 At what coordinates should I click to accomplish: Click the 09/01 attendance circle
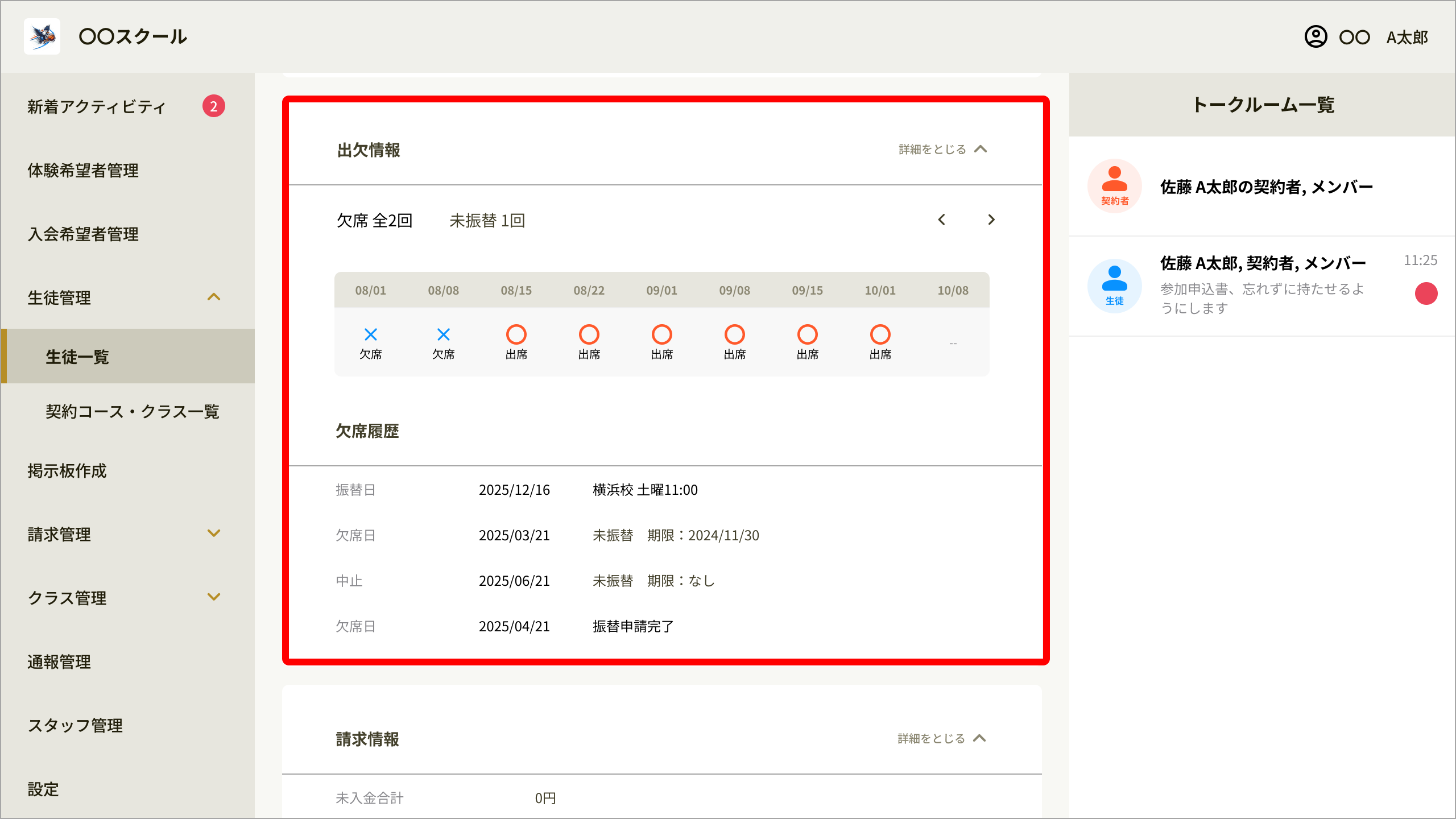[x=662, y=334]
